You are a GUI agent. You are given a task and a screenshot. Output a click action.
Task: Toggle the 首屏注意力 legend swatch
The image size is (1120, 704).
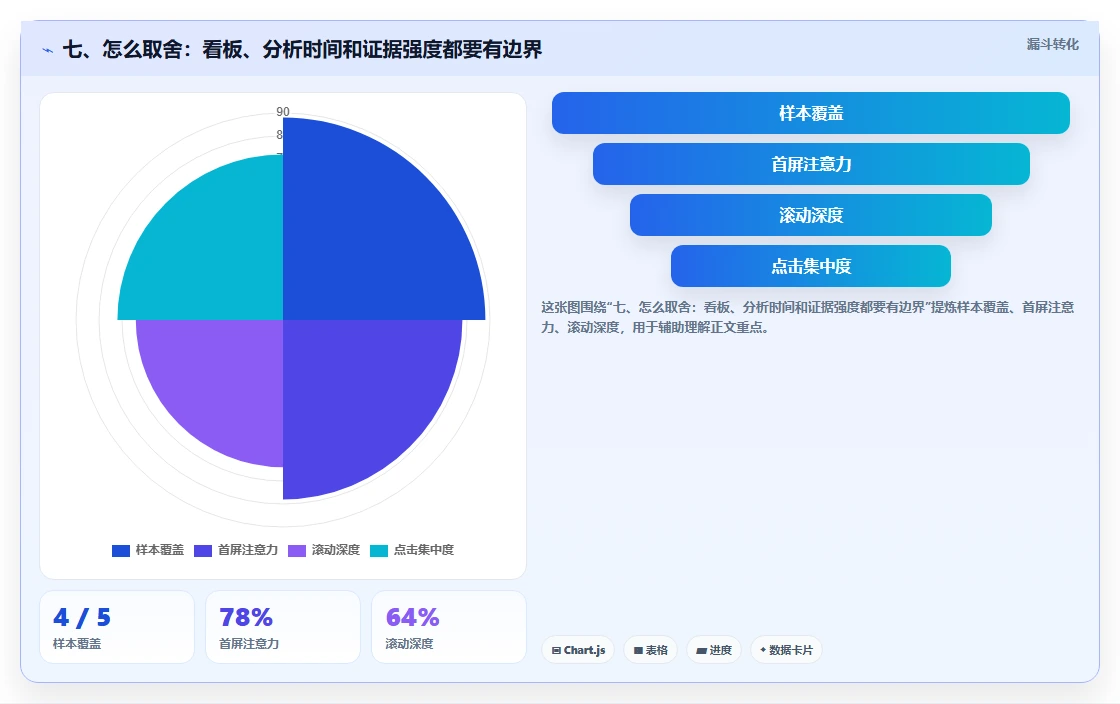coord(203,550)
